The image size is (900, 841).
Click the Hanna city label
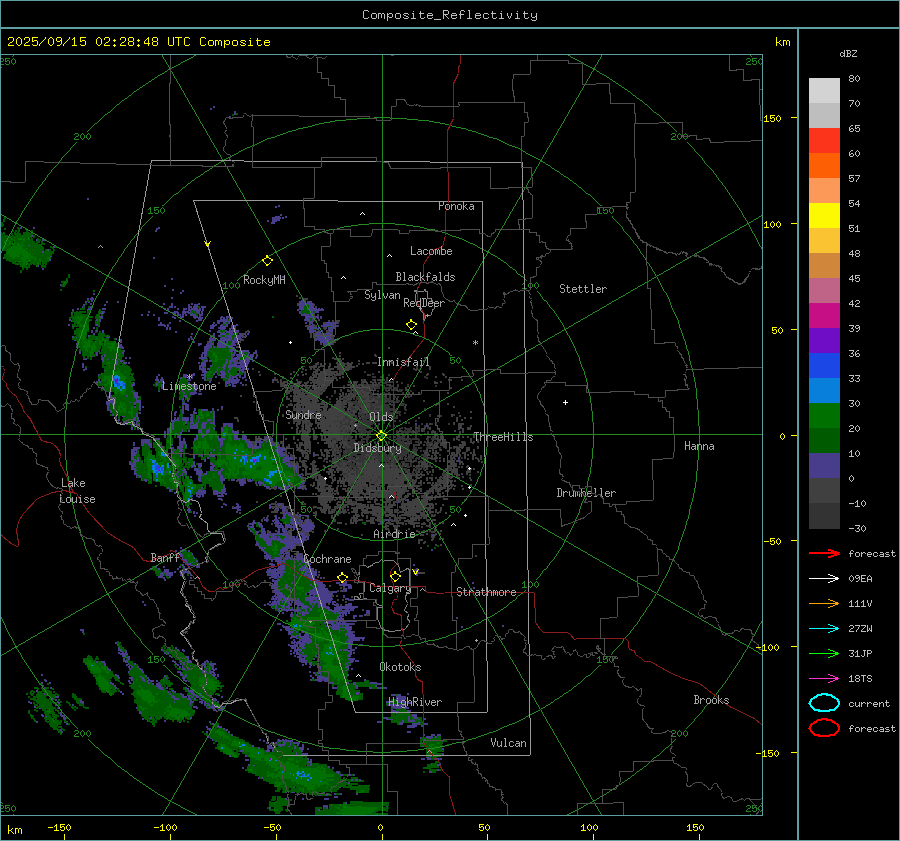(699, 446)
